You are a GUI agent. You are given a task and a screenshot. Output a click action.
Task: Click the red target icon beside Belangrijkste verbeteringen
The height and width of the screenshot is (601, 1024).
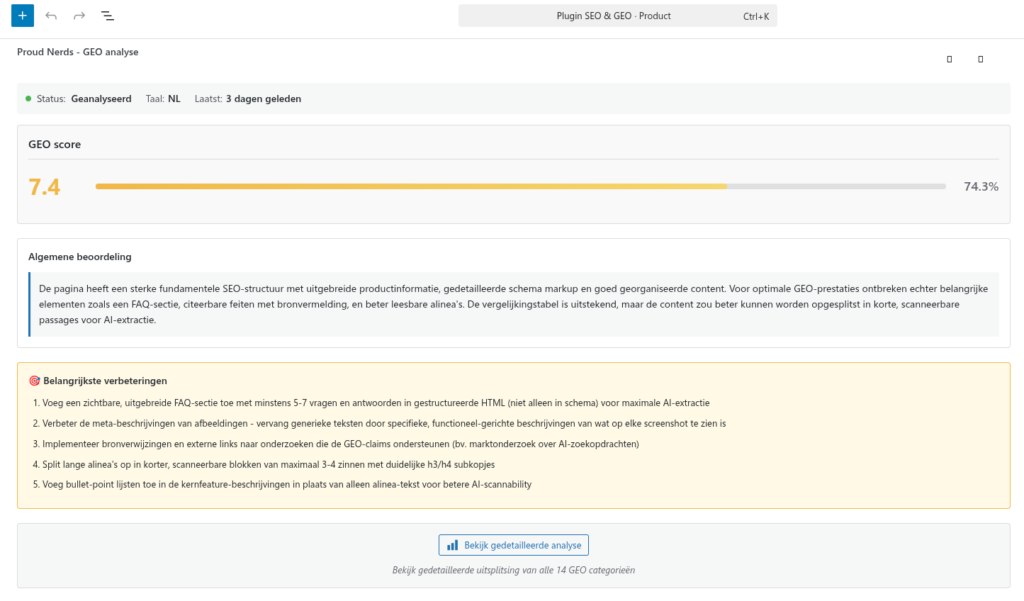[x=34, y=381]
